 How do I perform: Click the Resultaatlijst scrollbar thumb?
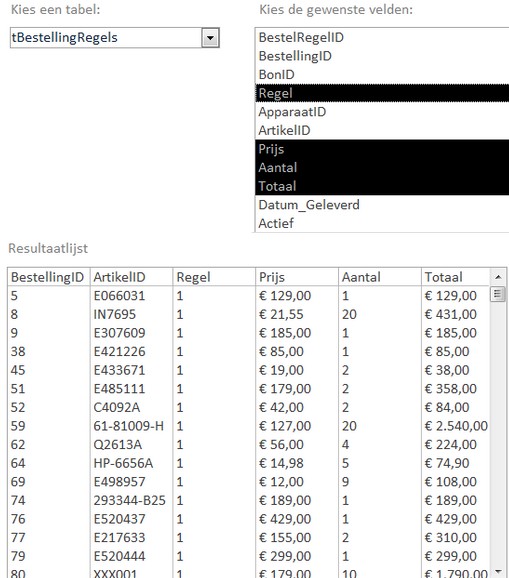[498, 294]
